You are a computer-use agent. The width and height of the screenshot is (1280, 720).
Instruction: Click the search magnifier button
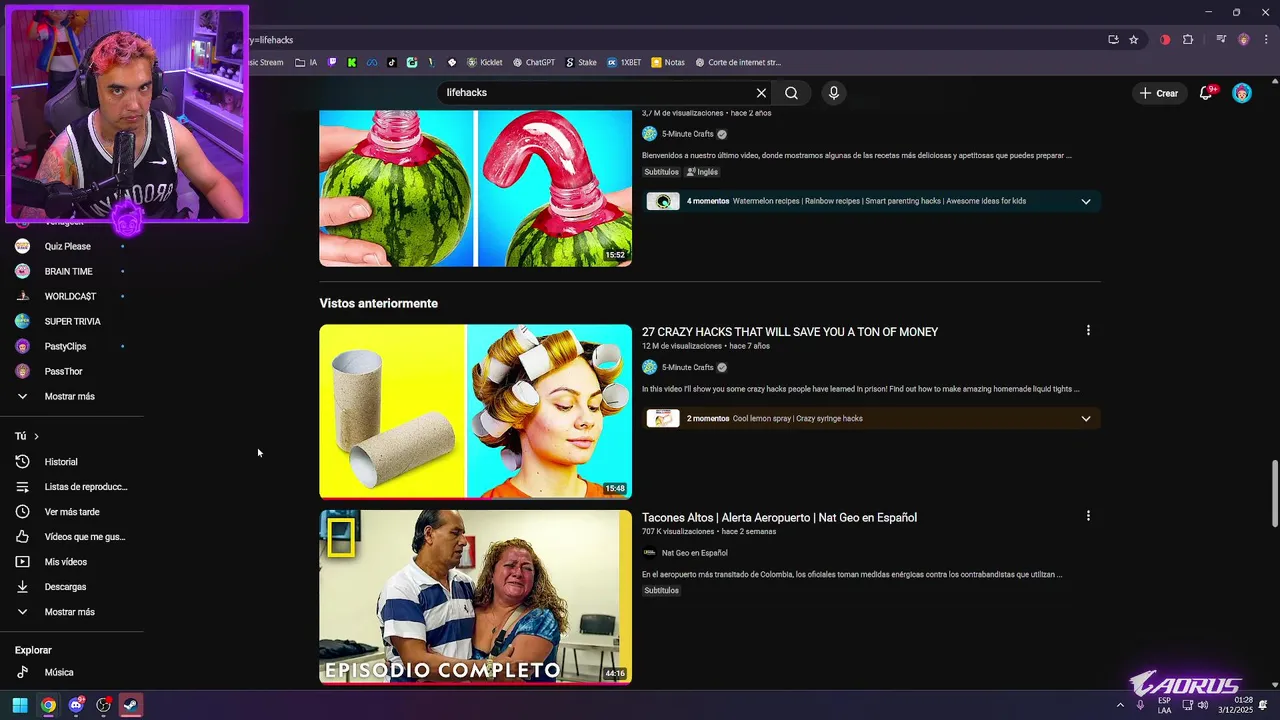(x=791, y=93)
